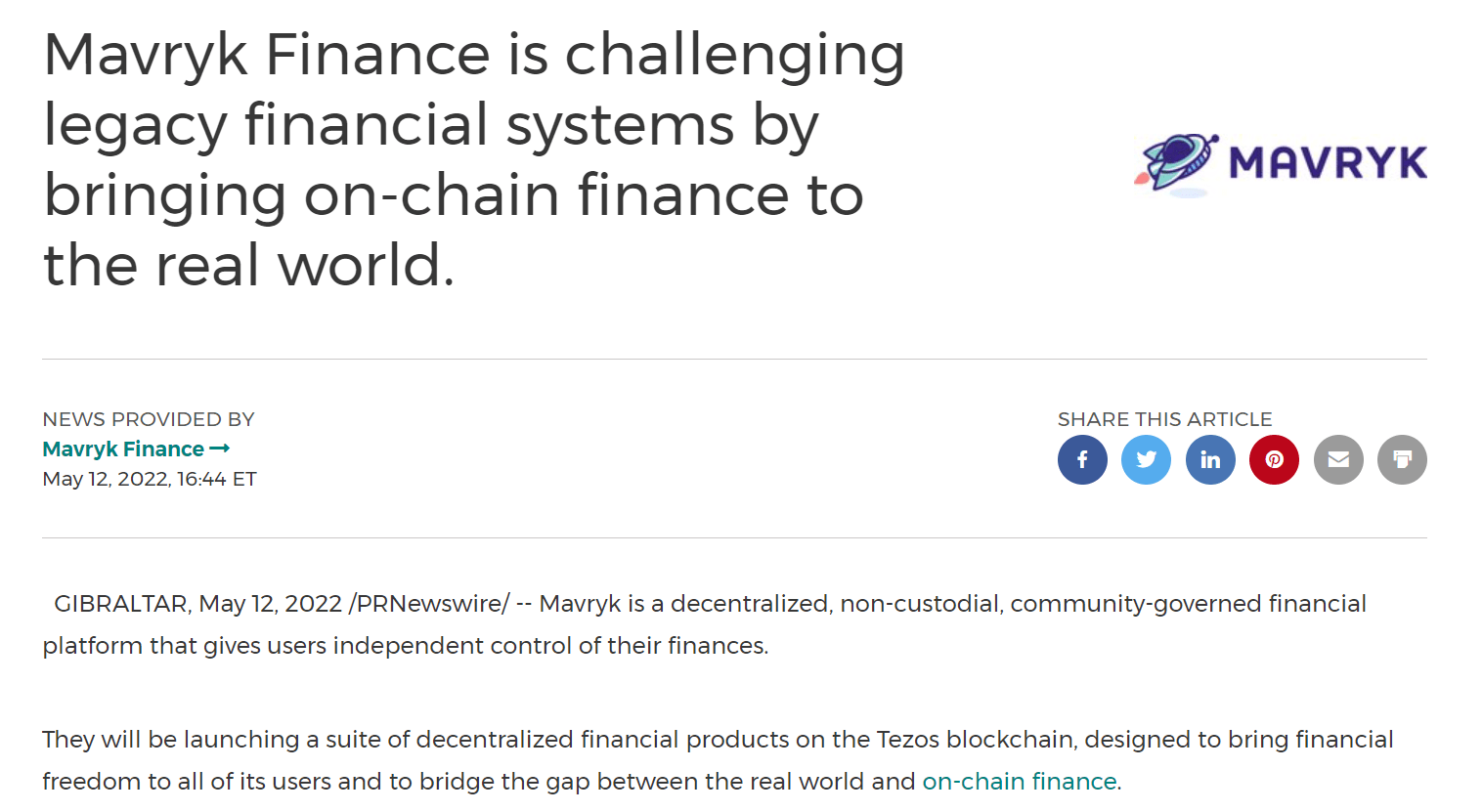This screenshot has width=1483, height=812.
Task: Follow the on-chain finance hyperlink
Action: [x=1019, y=782]
